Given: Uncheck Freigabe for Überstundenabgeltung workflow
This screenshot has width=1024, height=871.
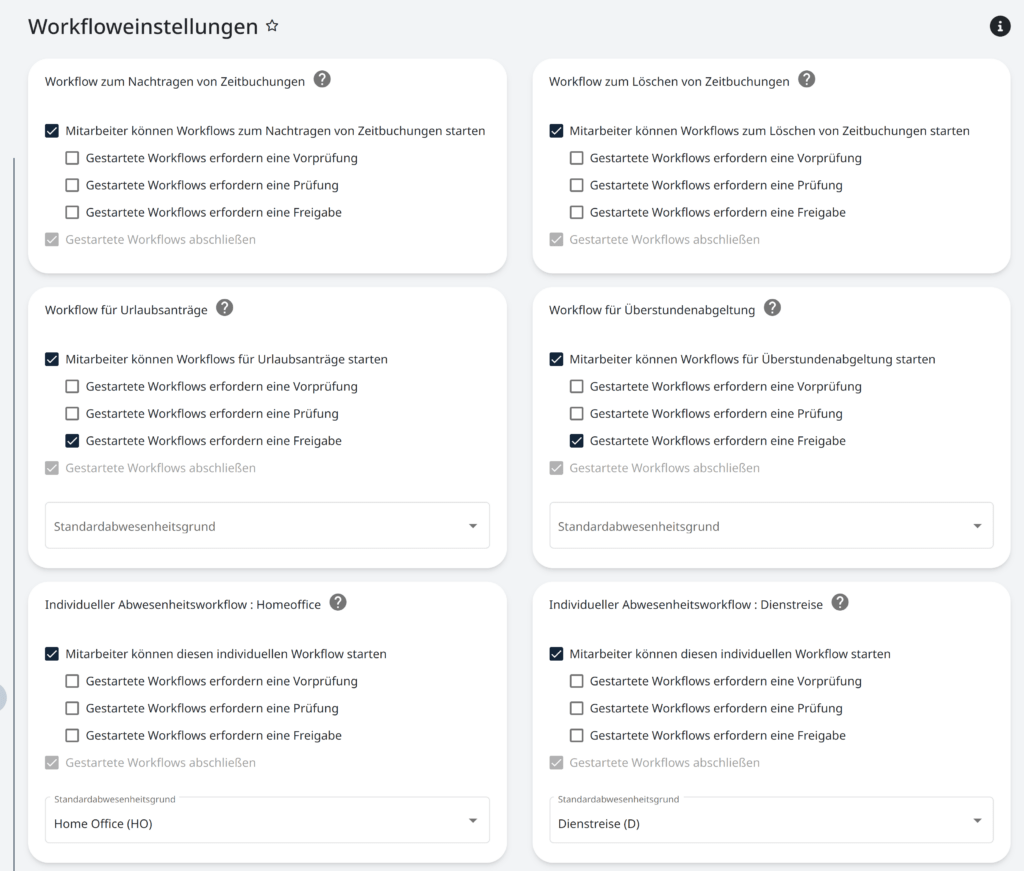Looking at the screenshot, I should (576, 440).
